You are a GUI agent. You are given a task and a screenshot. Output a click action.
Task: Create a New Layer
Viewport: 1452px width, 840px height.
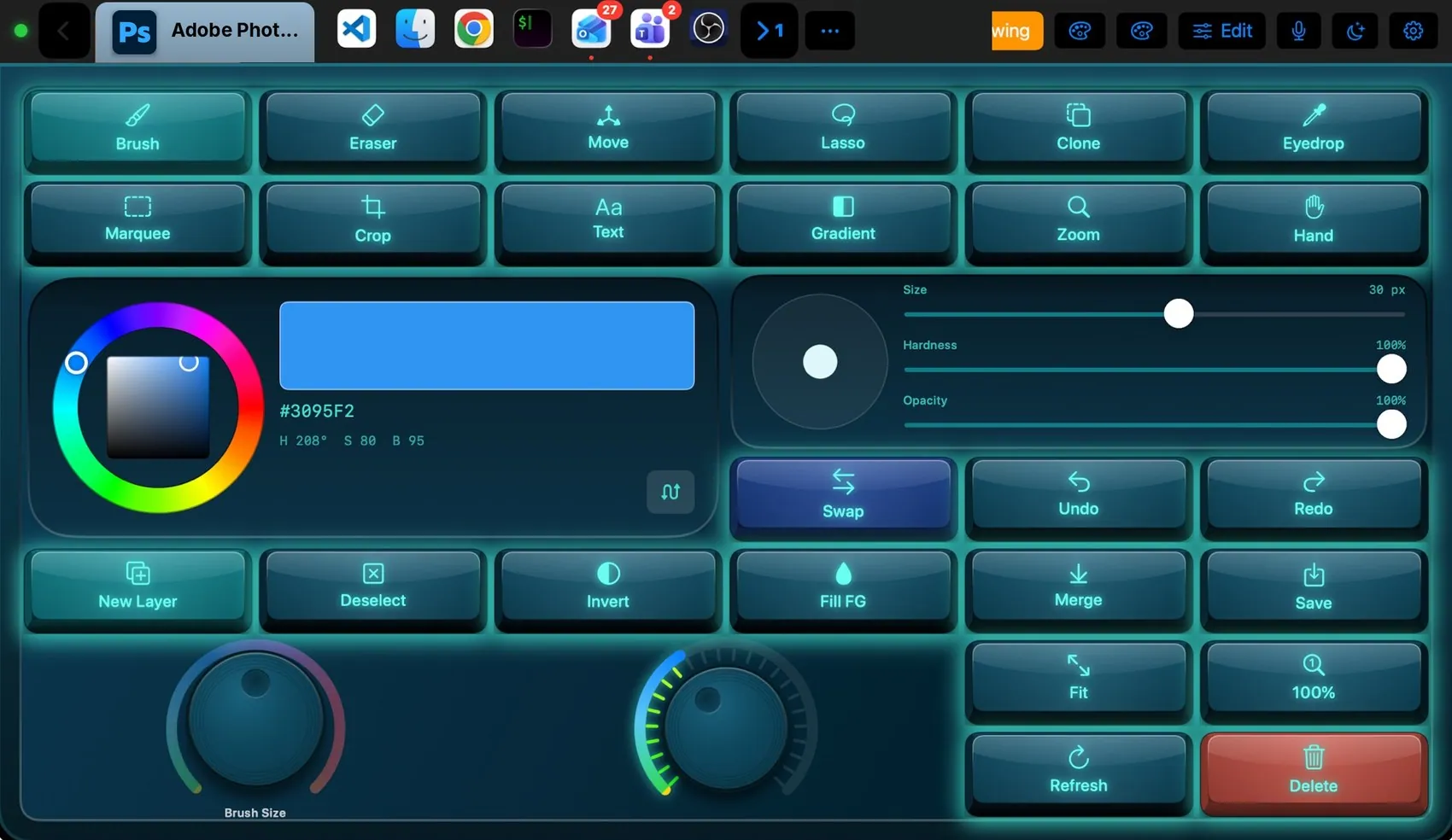point(138,586)
